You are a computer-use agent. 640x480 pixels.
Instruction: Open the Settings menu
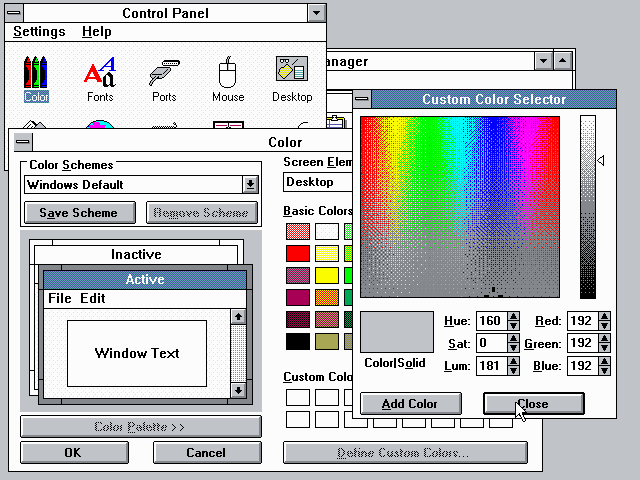coord(39,32)
